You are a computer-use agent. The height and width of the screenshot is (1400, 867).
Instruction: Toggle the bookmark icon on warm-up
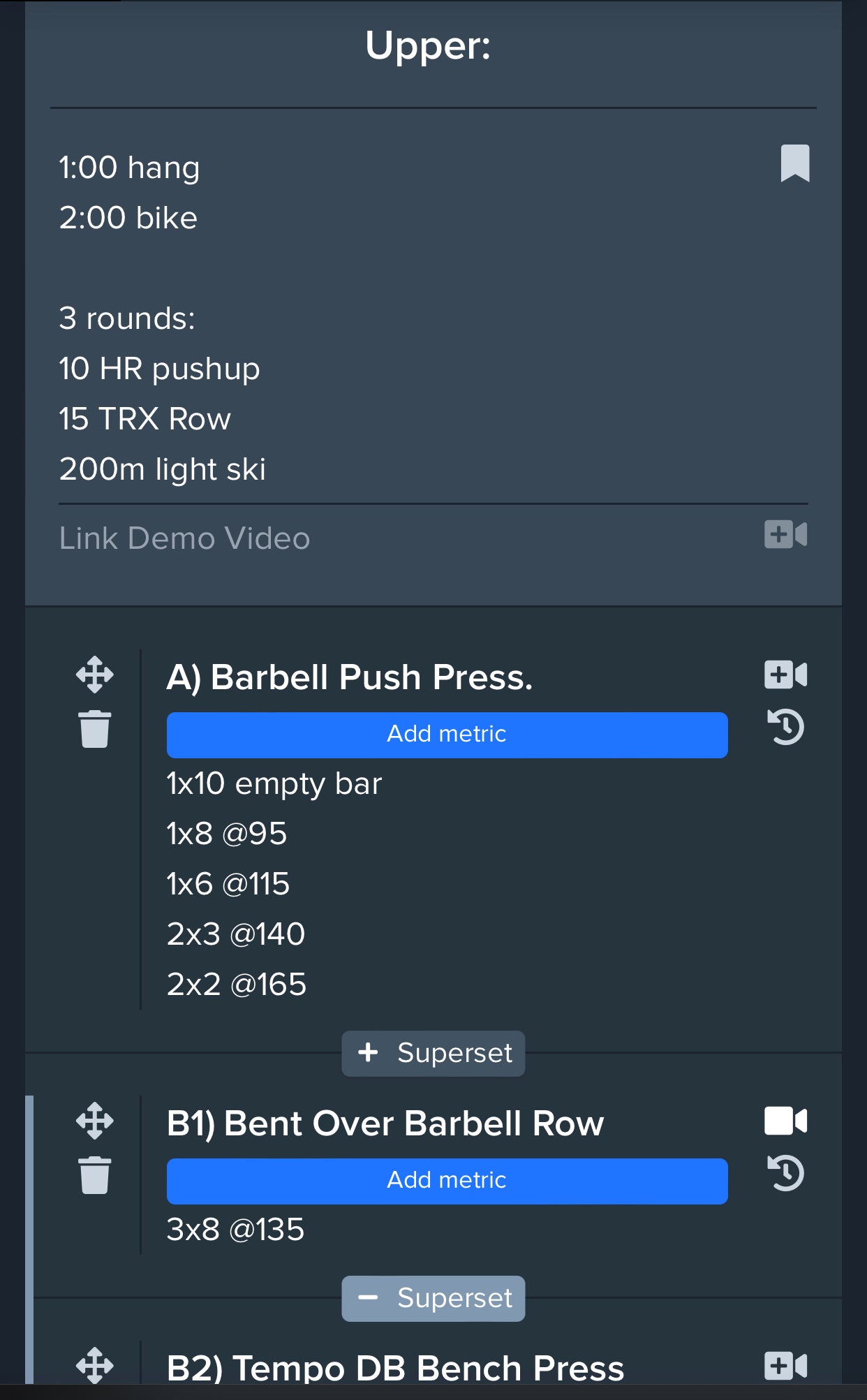point(794,163)
